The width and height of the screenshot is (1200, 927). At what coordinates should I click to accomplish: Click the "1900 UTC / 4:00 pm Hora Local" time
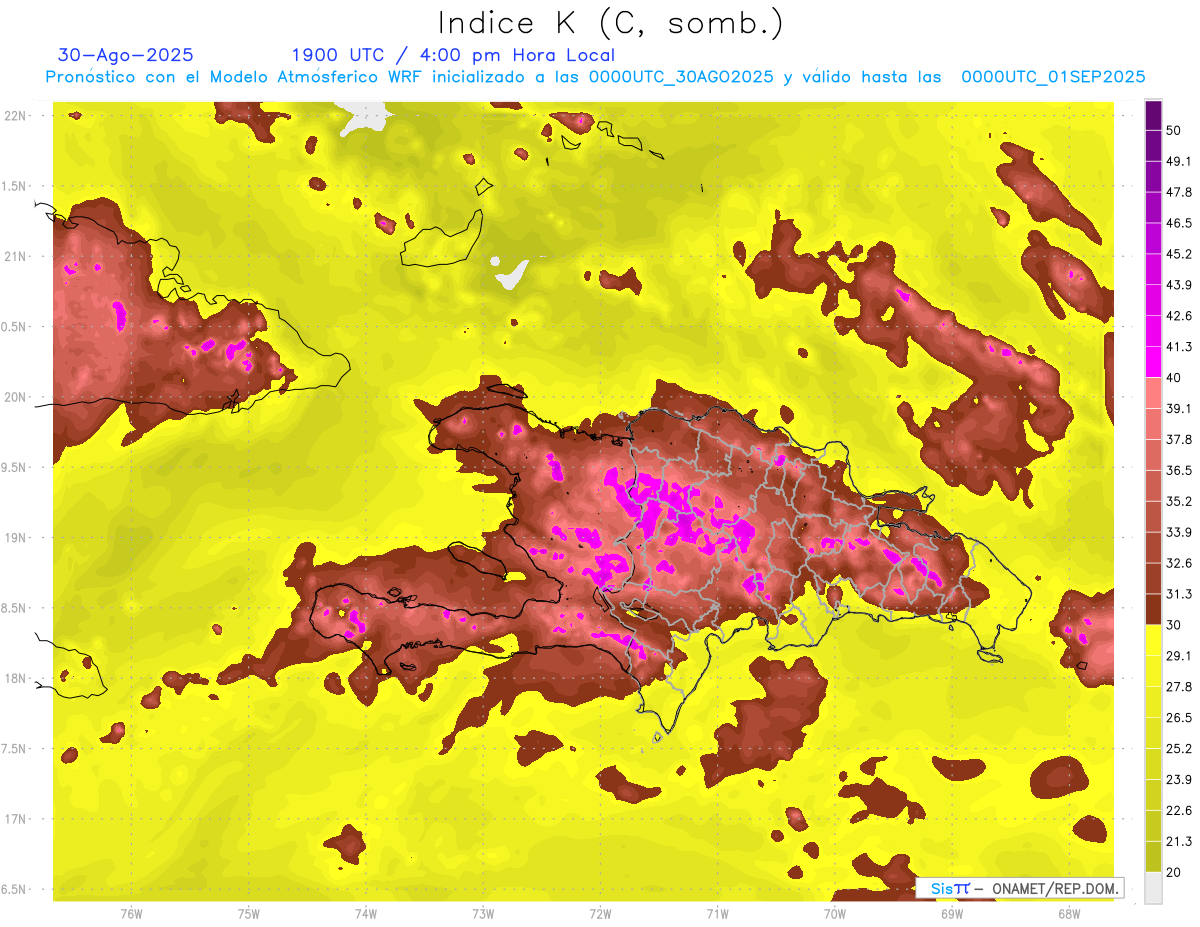pyautogui.click(x=453, y=55)
